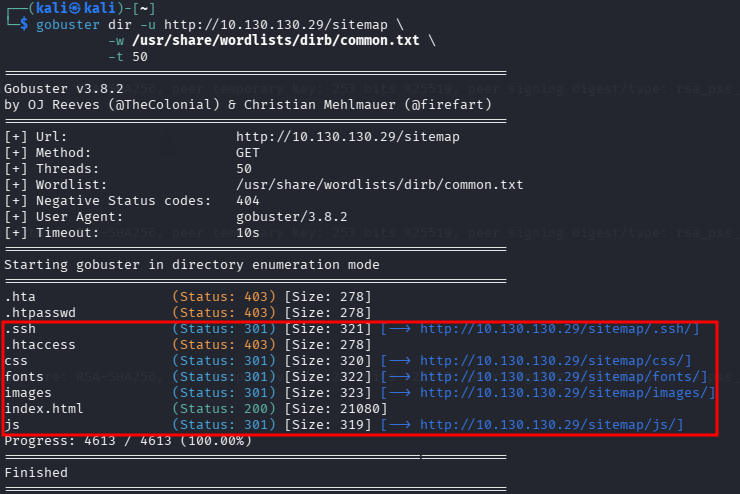Click the 'Status: 301' of the .ssh row
Viewport: 740px width, 494px height.
click(x=224, y=329)
